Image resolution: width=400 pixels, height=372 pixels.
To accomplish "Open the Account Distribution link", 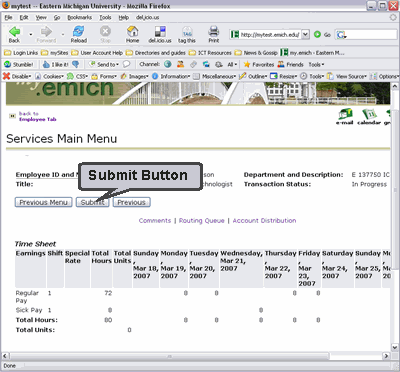I will click(264, 221).
